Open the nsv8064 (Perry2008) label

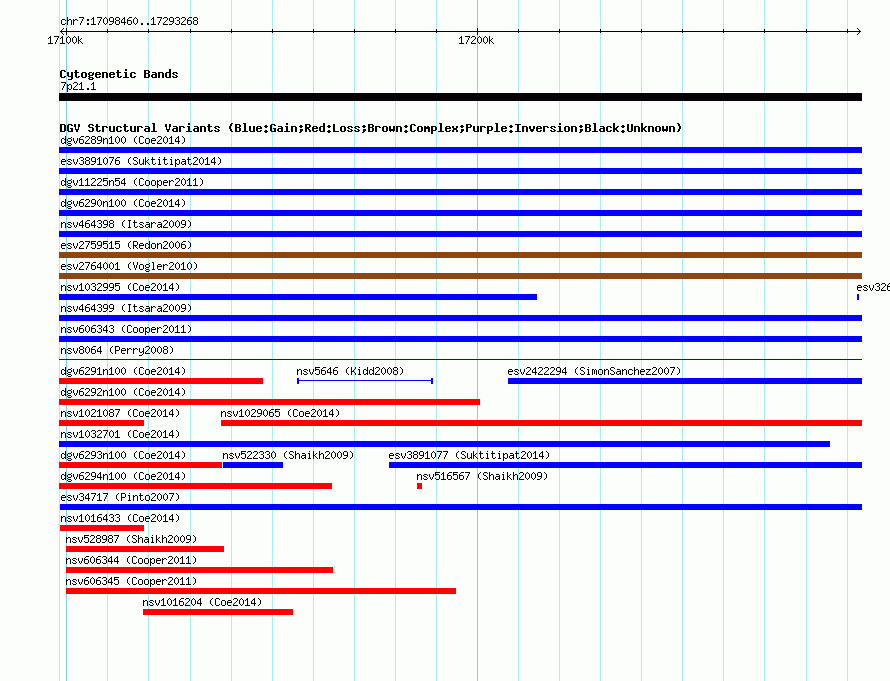[x=117, y=350]
